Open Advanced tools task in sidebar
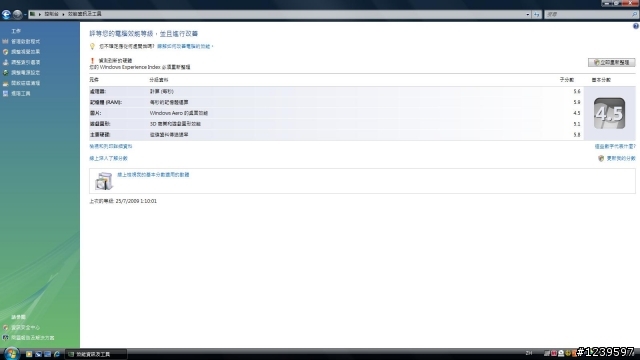This screenshot has width=640, height=360. pyautogui.click(x=20, y=93)
